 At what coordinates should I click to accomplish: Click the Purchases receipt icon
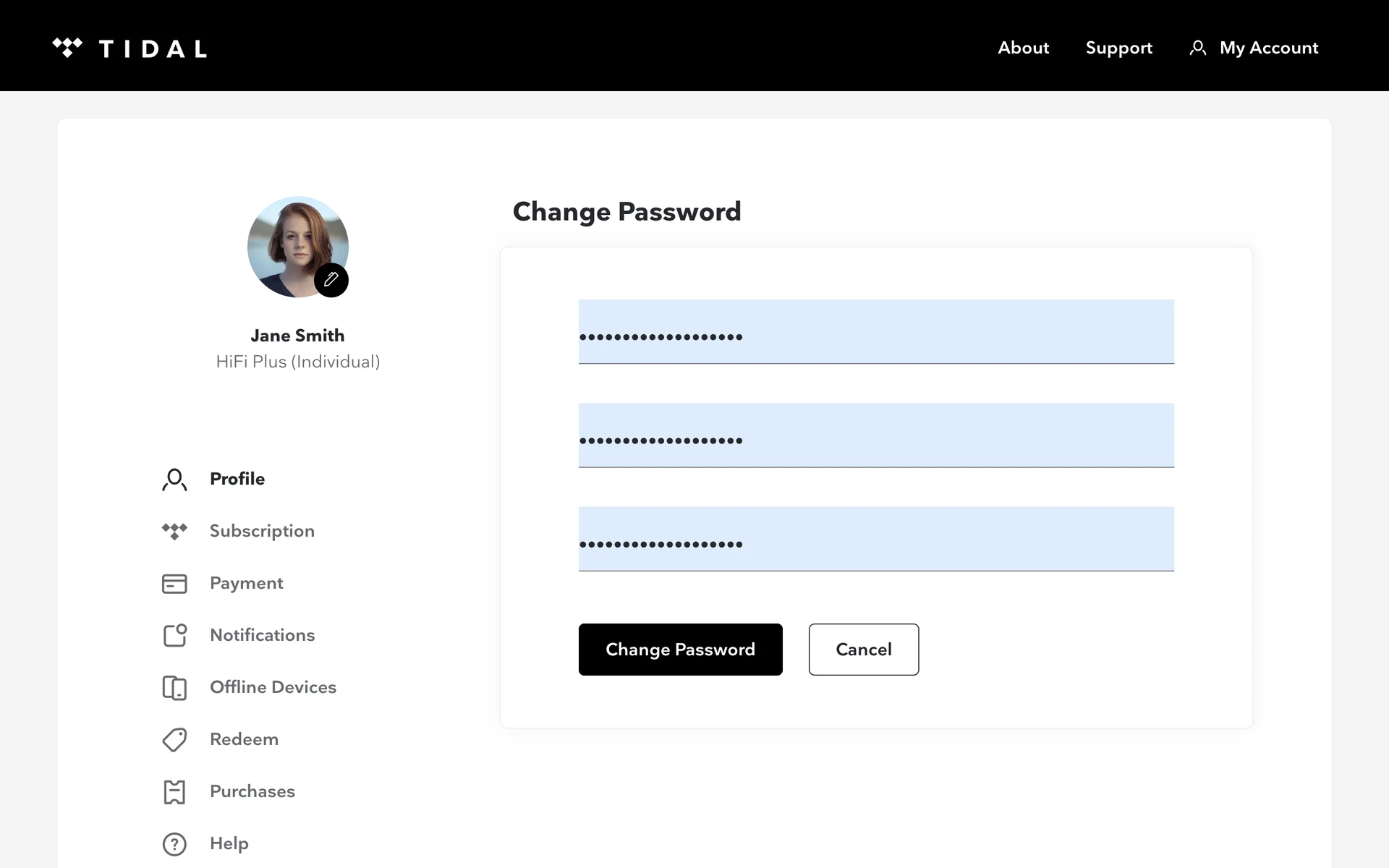pos(174,792)
